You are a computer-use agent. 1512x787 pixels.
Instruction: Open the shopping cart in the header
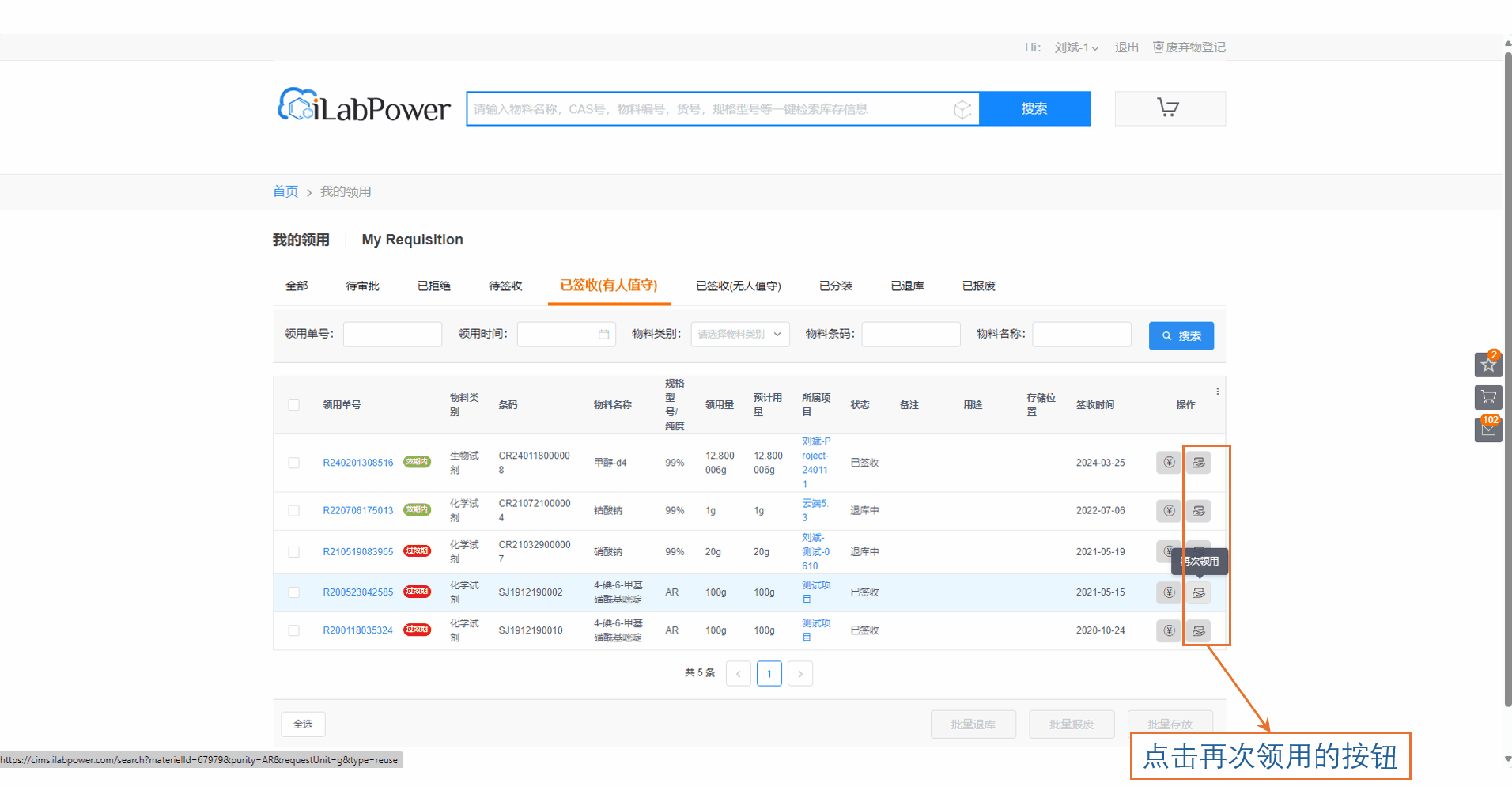[x=1169, y=108]
